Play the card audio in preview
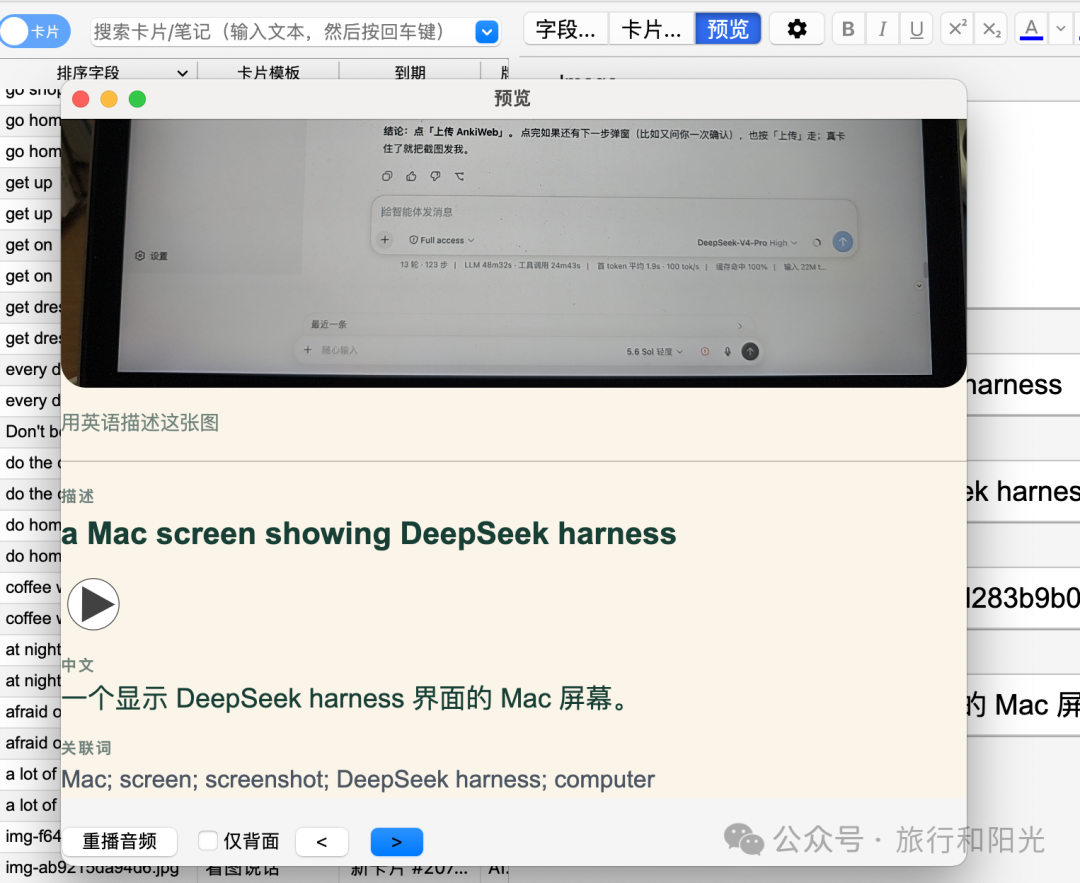Image resolution: width=1080 pixels, height=883 pixels. point(94,604)
